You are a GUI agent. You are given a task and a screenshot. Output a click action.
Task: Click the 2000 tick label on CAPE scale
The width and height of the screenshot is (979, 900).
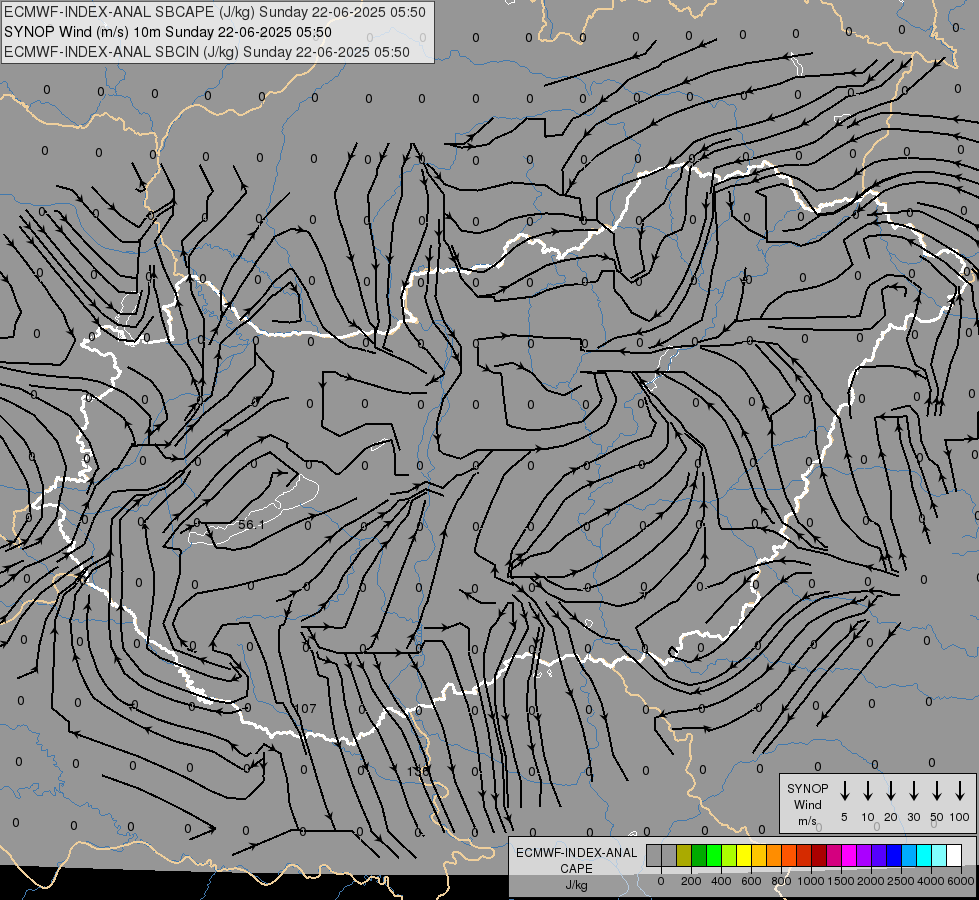coord(870,881)
